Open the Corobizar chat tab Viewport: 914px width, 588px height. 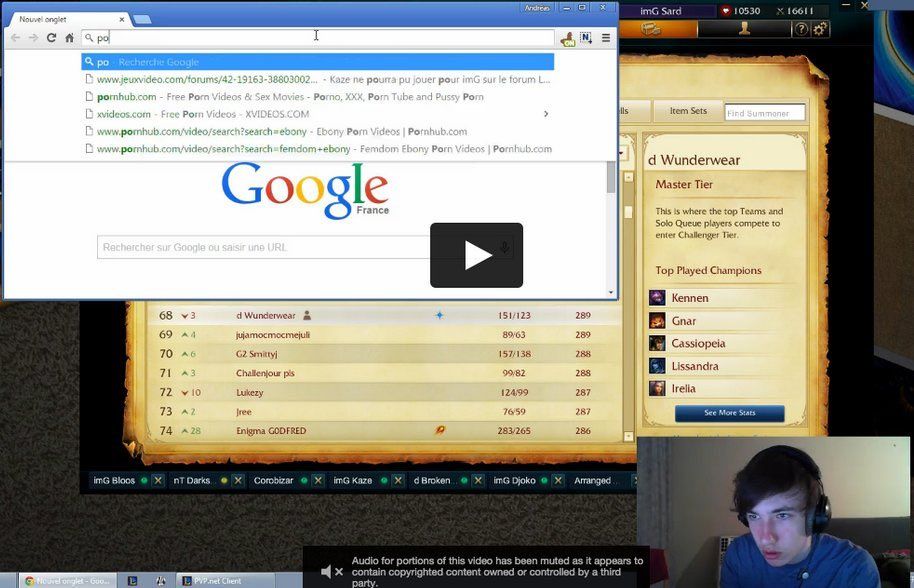point(273,480)
